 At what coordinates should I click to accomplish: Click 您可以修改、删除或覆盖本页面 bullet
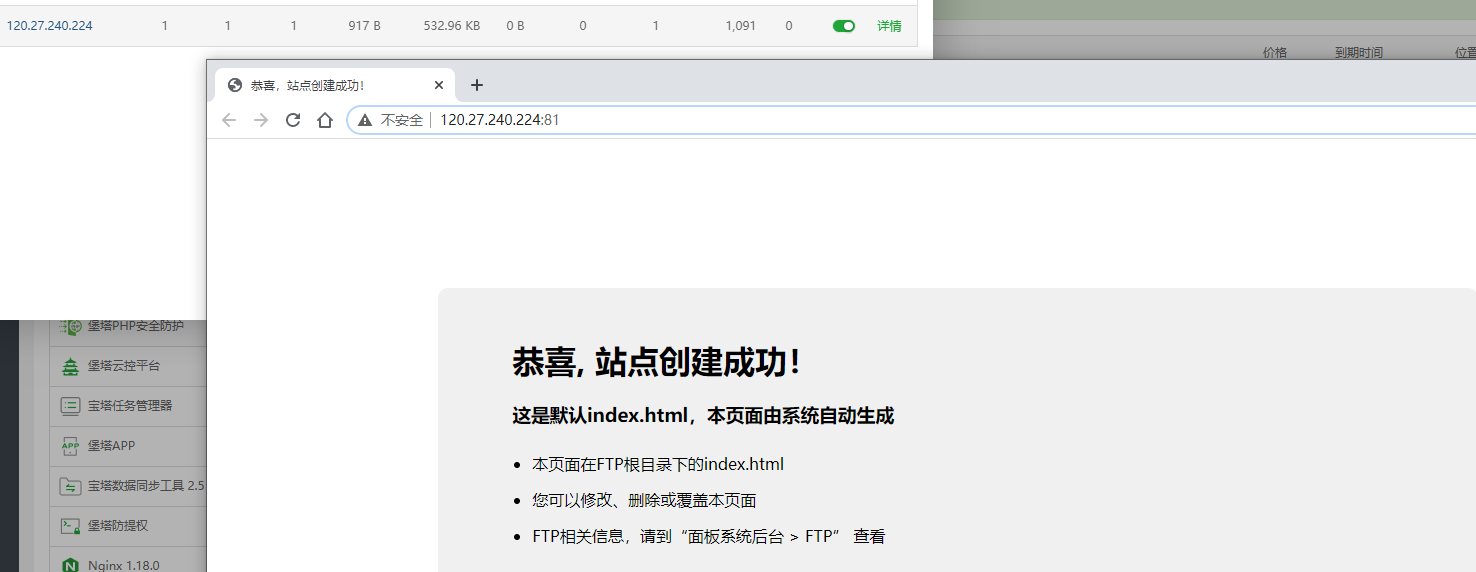tap(644, 500)
